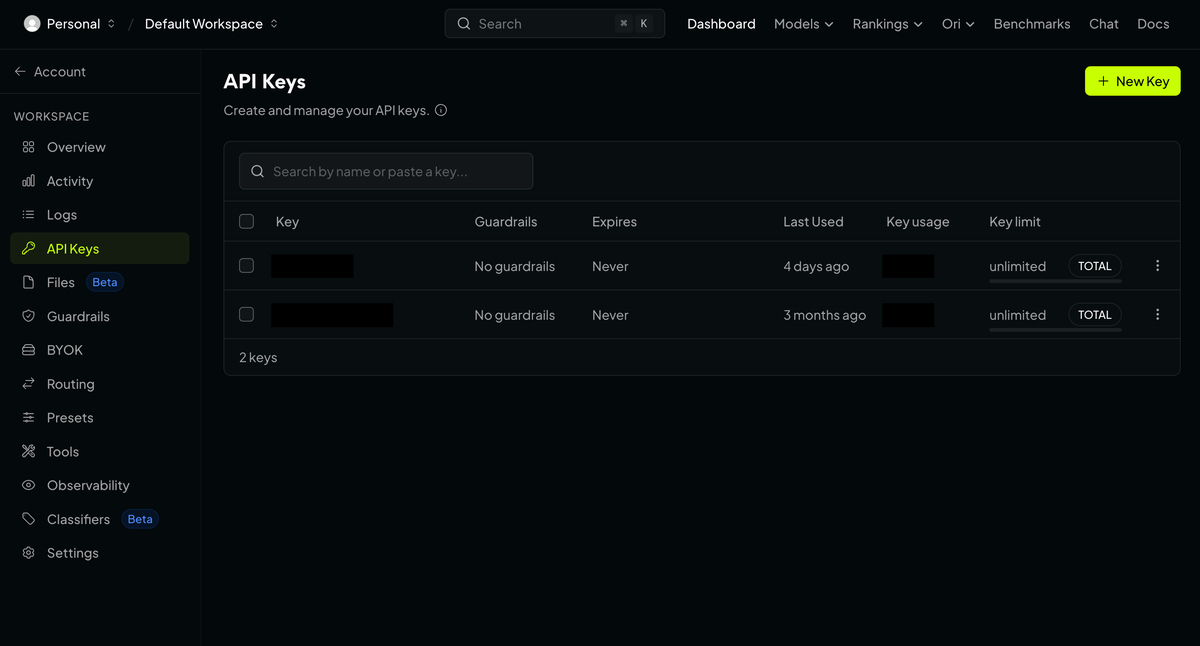Screen dimensions: 1200x646
Task: Click the BYOK icon in sidebar
Action: point(28,350)
